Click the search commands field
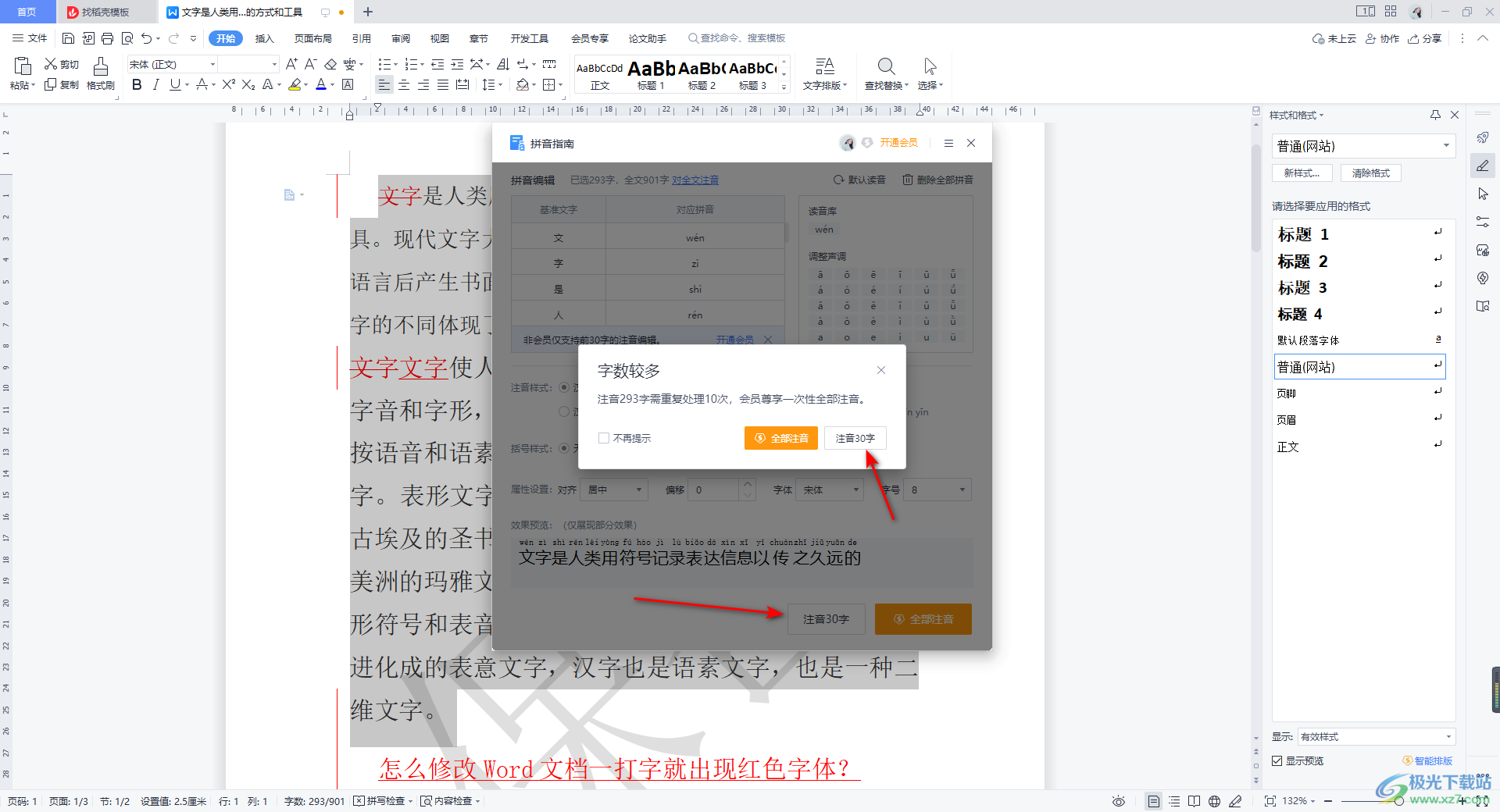Viewport: 1500px width, 812px height. (737, 38)
